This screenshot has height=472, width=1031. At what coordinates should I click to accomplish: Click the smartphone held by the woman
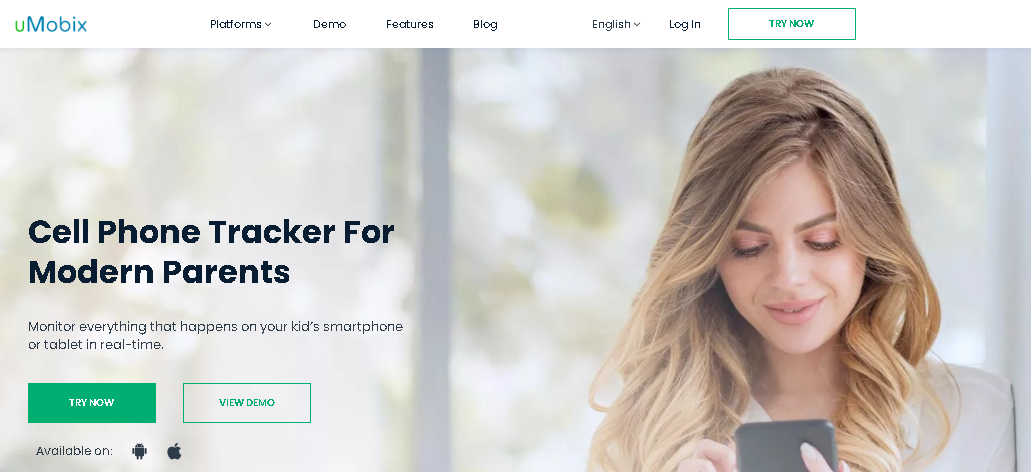(x=786, y=446)
